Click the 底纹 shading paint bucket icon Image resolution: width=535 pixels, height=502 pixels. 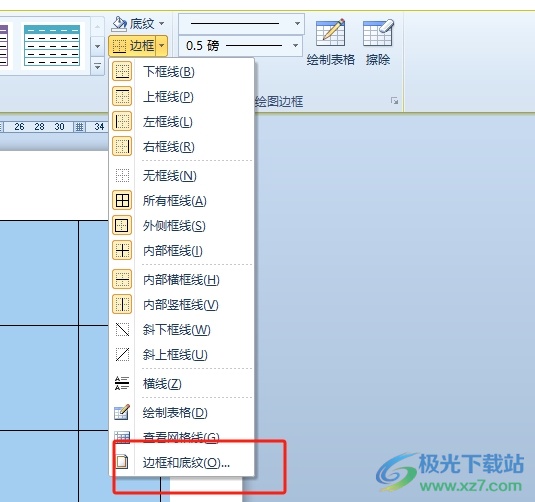coord(119,24)
